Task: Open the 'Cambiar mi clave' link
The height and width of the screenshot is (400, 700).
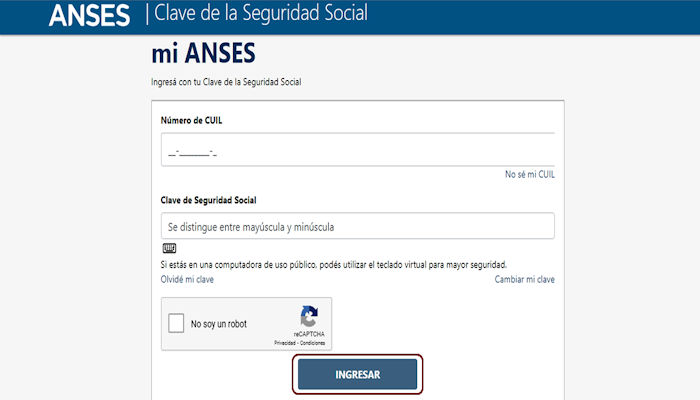Action: (524, 279)
